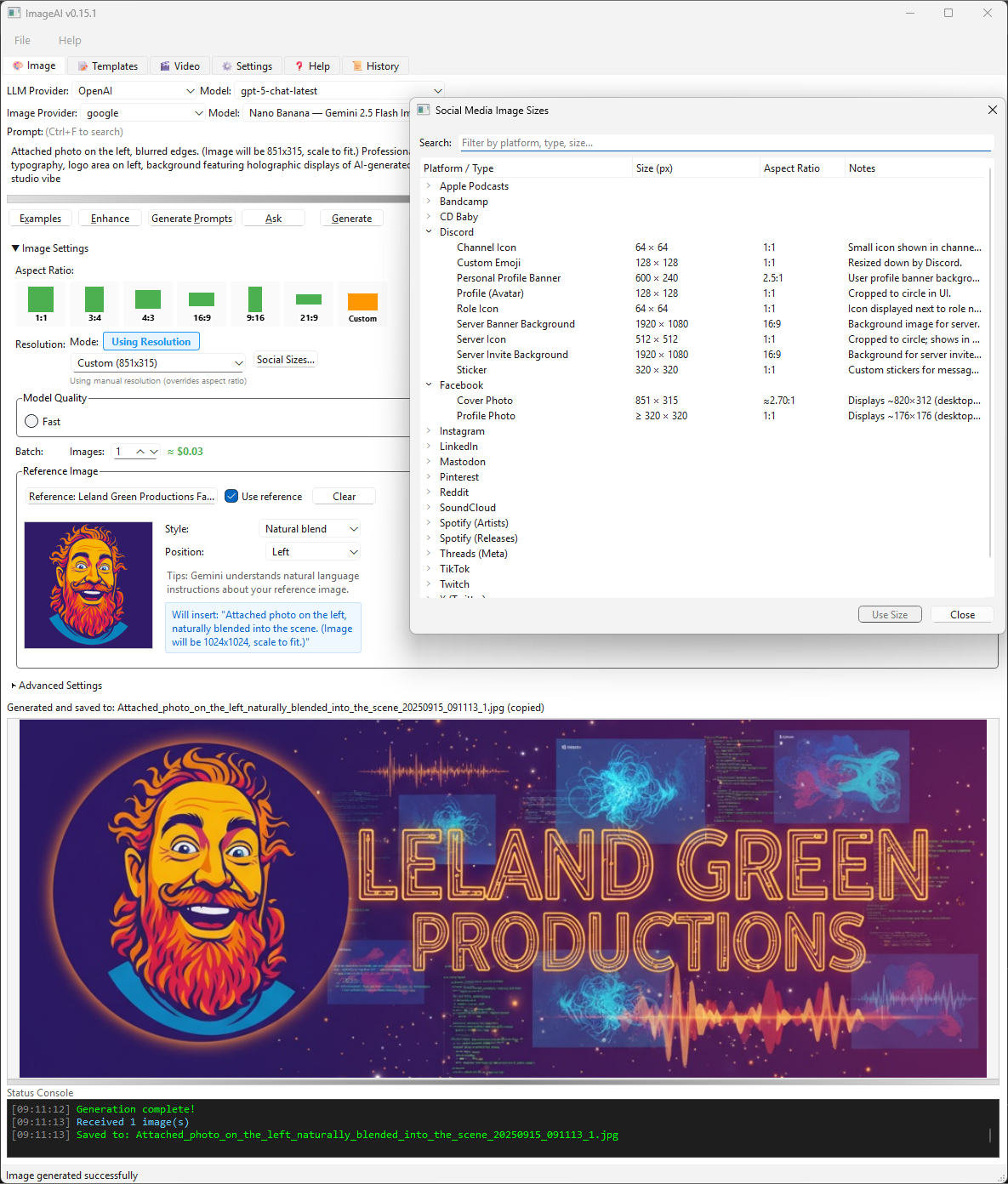Switch to the Templates tab
Screen dimensions: 1008x1184
coord(107,65)
